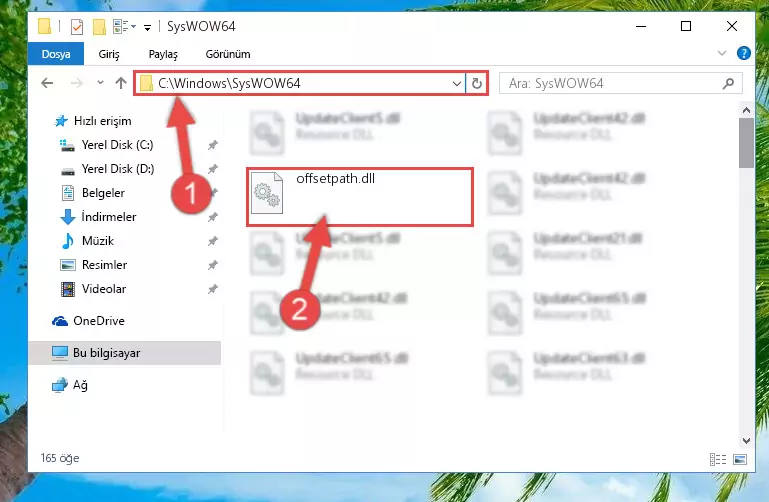Switch to large icons view in status bar
The image size is (769, 502).
740,459
